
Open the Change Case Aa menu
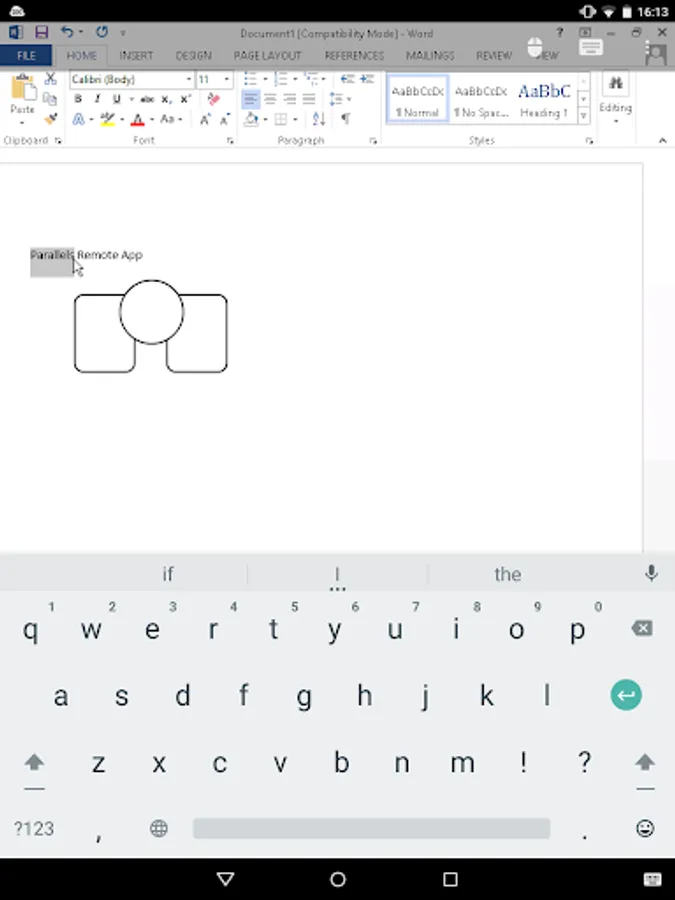coord(170,119)
